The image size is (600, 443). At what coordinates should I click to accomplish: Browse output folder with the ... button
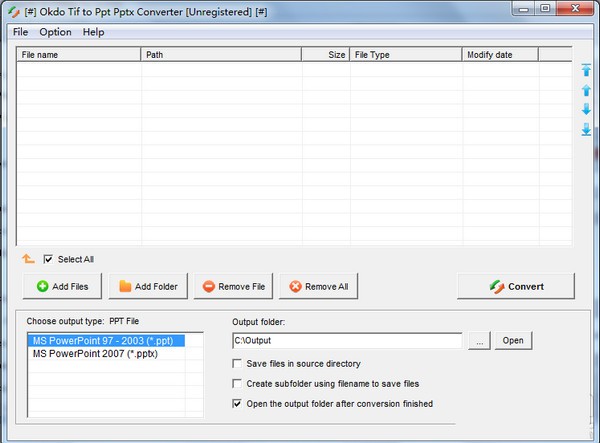[479, 340]
